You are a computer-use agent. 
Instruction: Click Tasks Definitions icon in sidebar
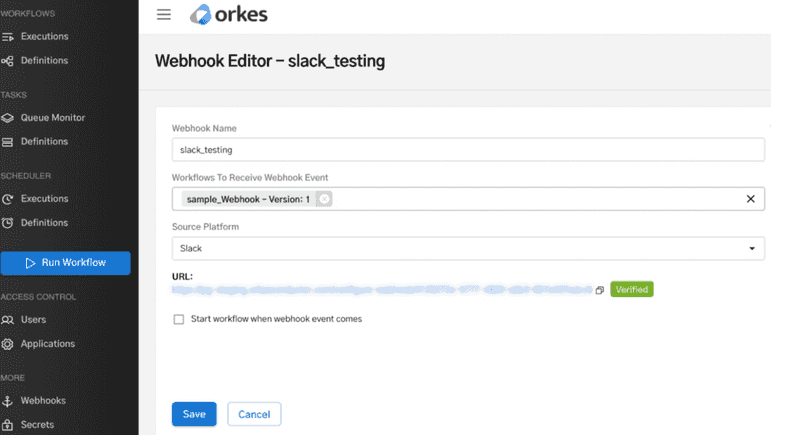7,142
